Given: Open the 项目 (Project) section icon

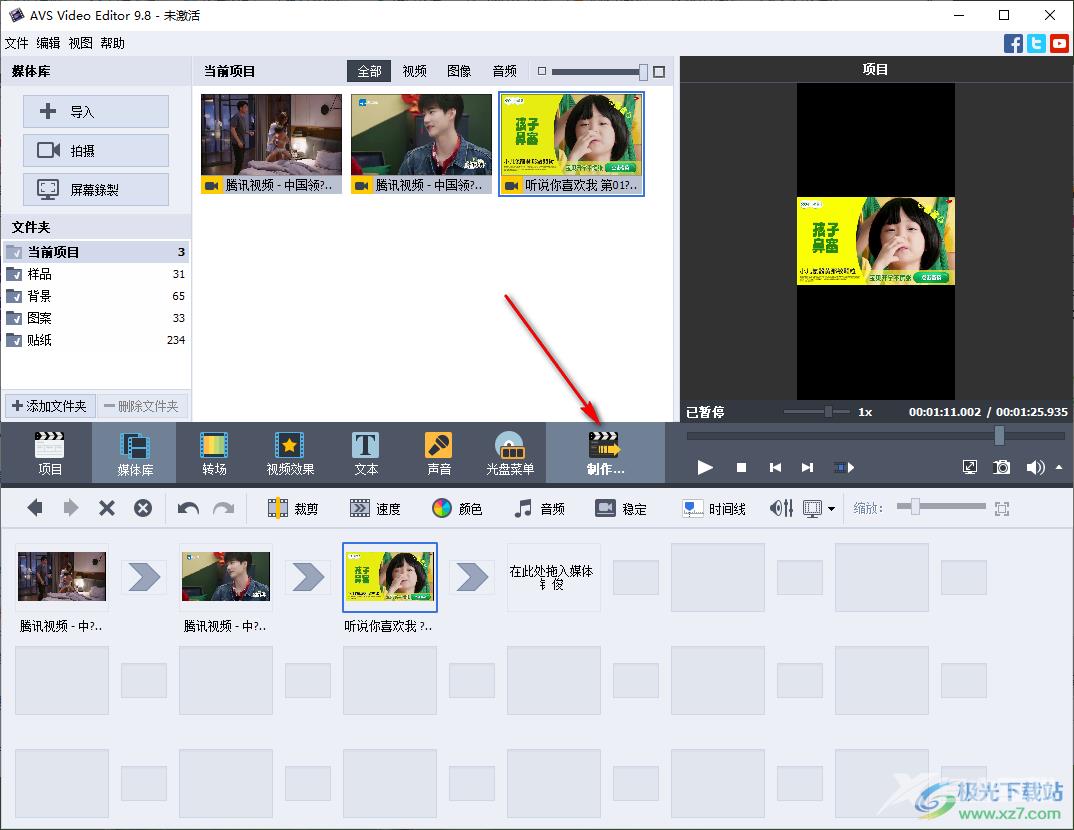Looking at the screenshot, I should [x=49, y=453].
